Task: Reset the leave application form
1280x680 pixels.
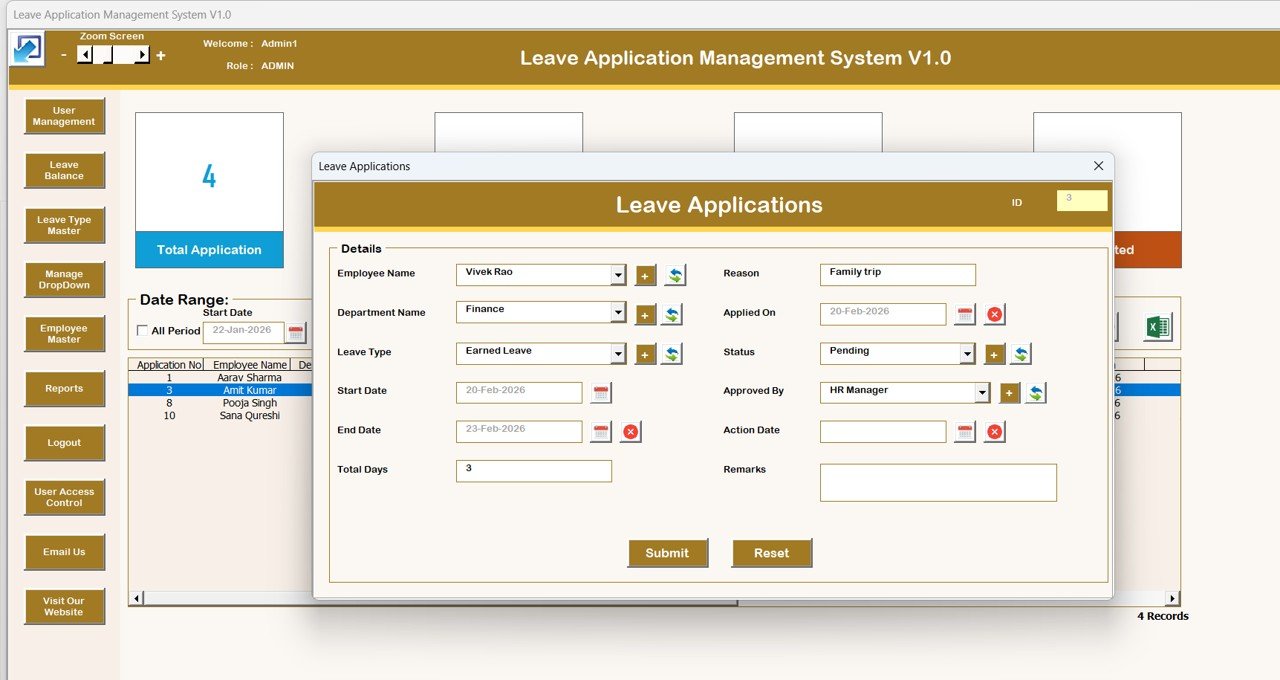Action: (x=771, y=552)
